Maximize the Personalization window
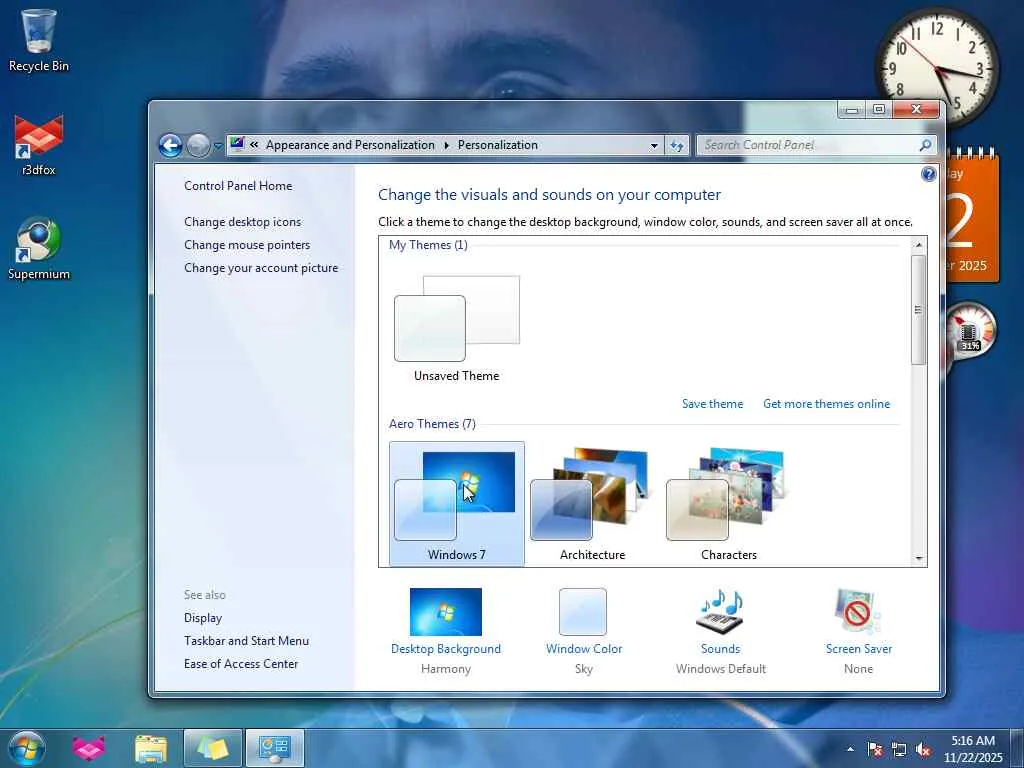1024x768 pixels. pyautogui.click(x=878, y=109)
